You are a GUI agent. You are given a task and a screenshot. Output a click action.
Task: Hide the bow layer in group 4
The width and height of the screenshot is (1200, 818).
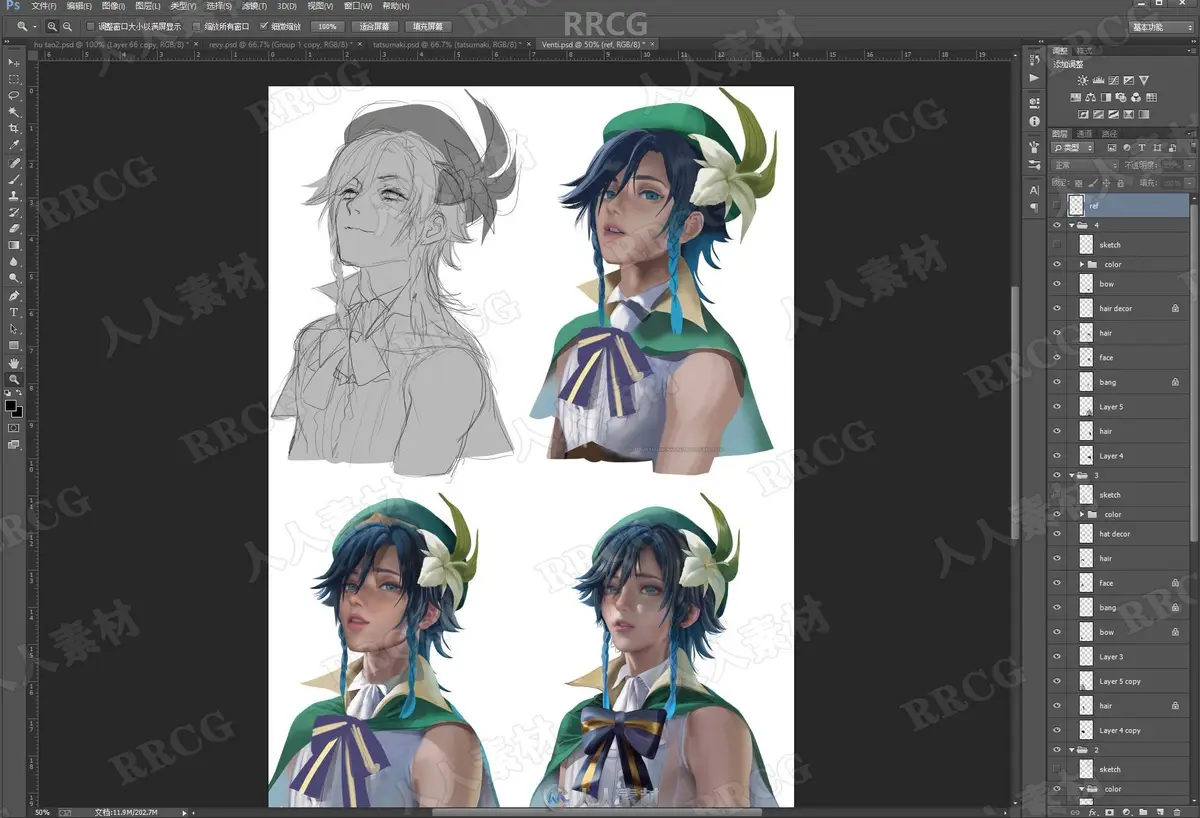(1057, 284)
